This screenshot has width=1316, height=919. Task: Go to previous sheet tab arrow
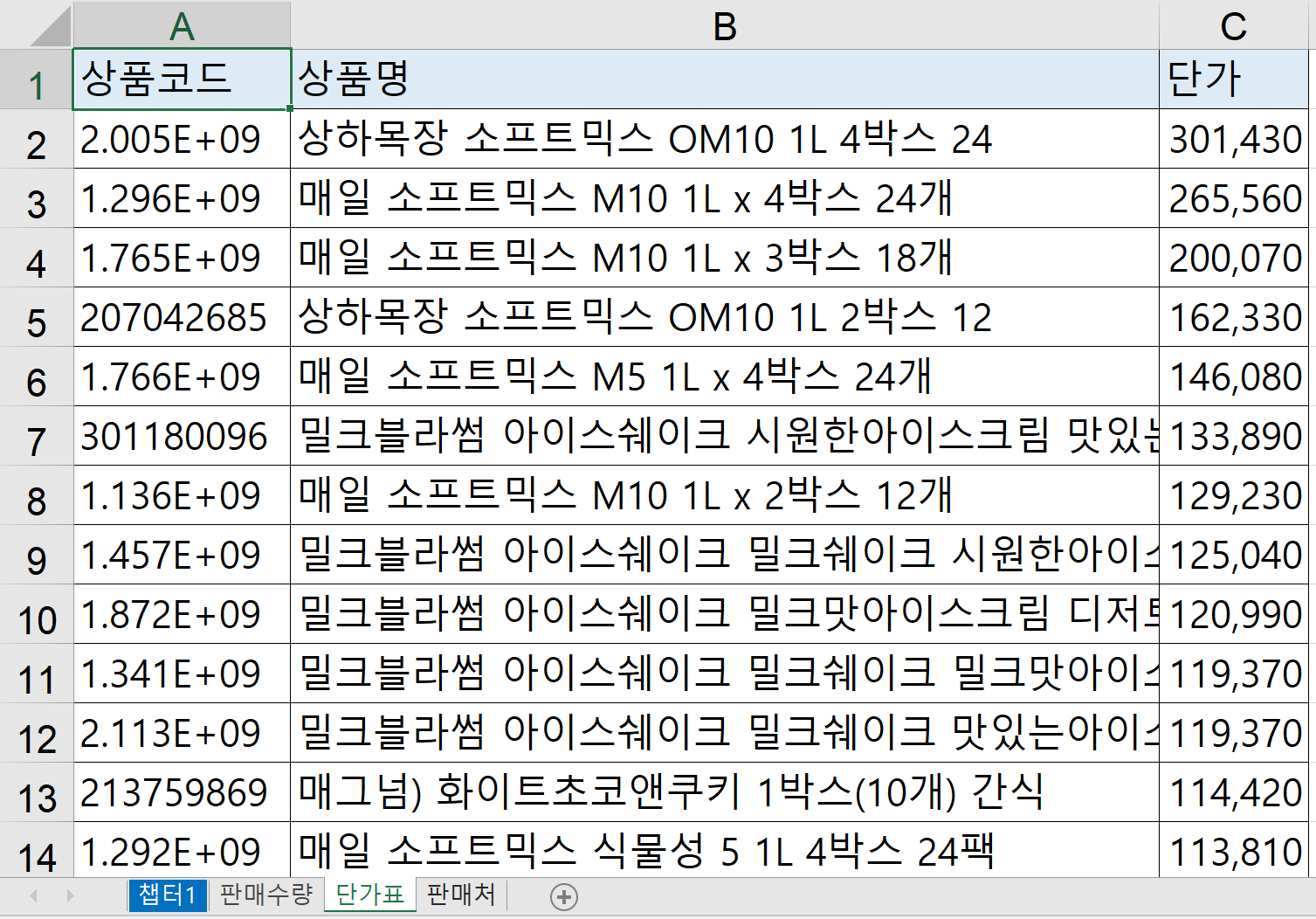pos(34,896)
